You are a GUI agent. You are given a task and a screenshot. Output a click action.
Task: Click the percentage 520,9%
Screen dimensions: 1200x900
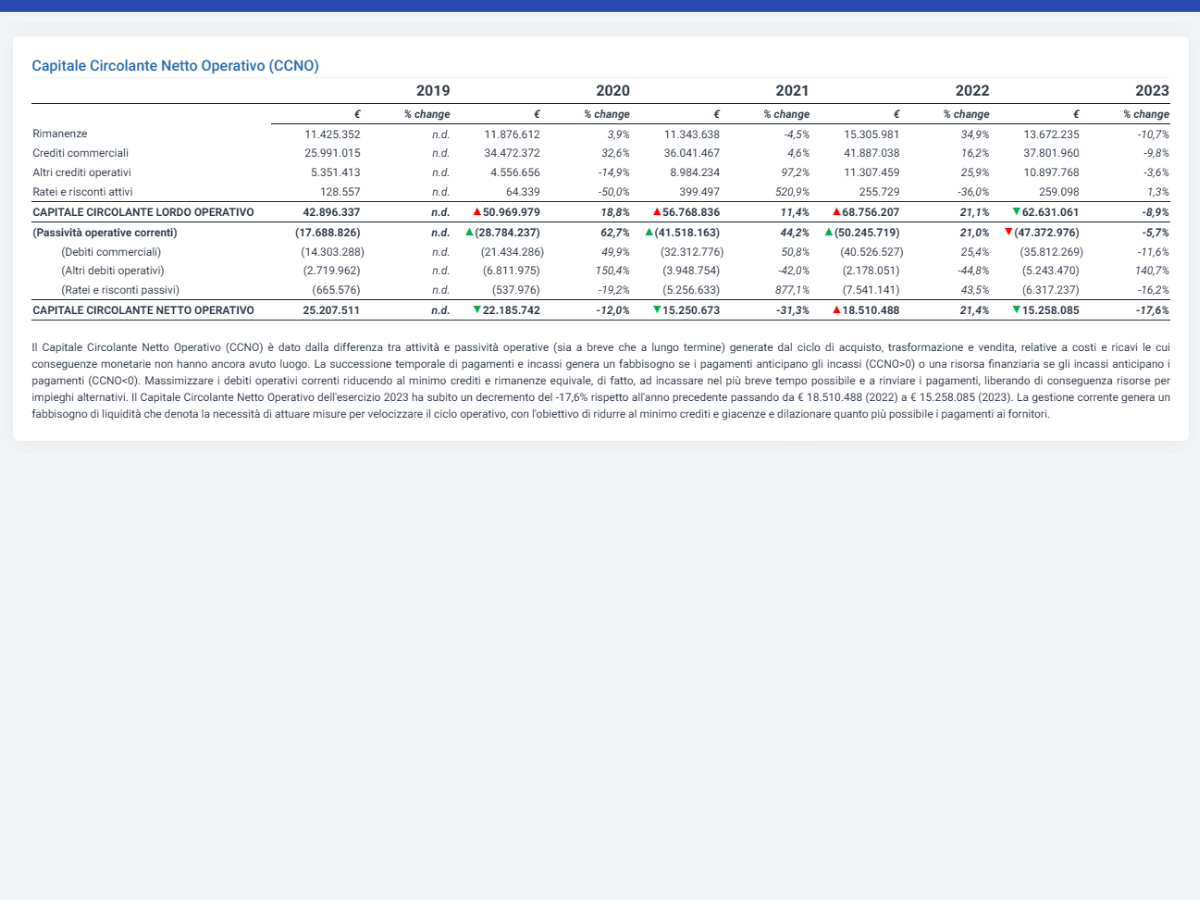pos(793,192)
